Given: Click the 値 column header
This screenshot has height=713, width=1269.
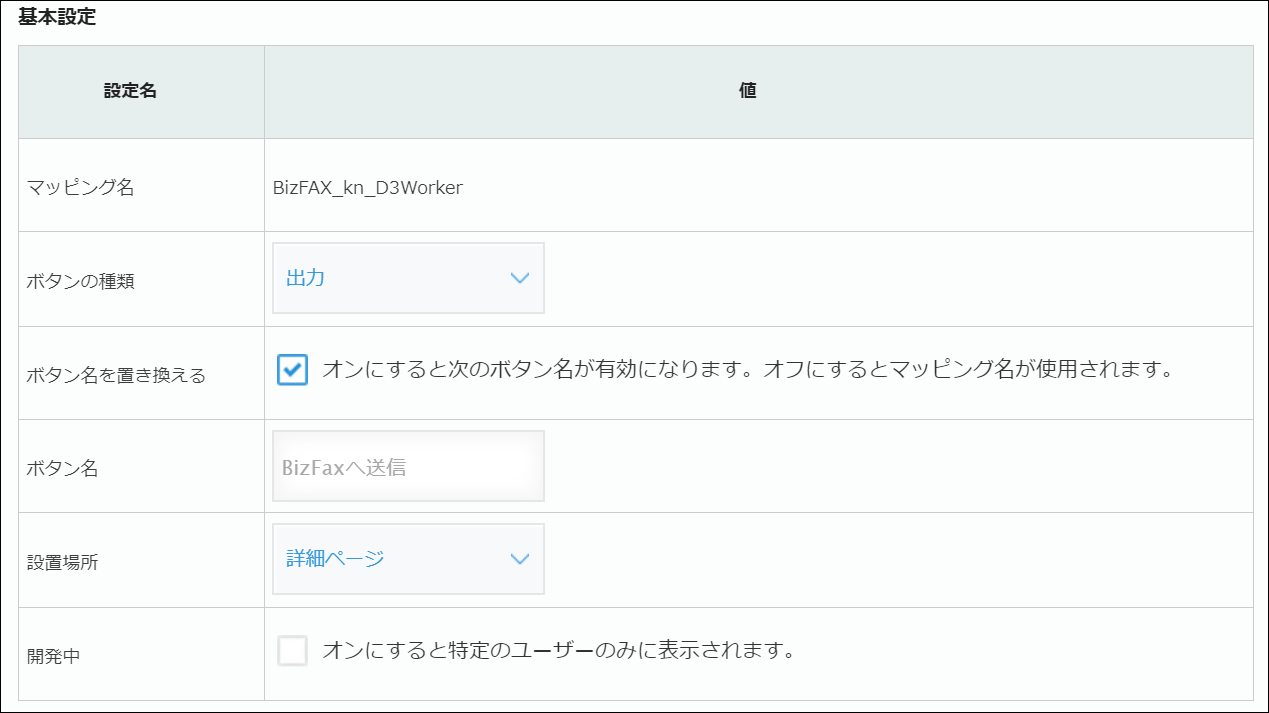Looking at the screenshot, I should click(747, 91).
